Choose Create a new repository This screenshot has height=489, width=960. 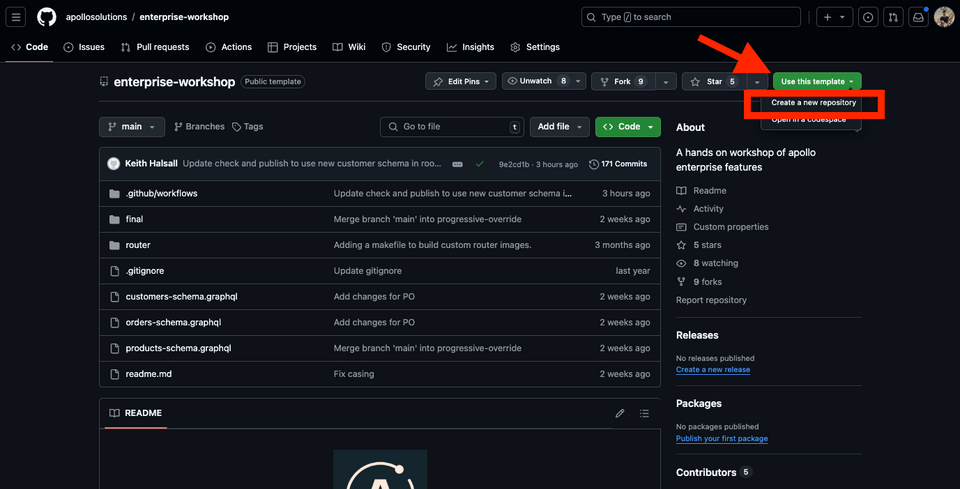tap(813, 103)
